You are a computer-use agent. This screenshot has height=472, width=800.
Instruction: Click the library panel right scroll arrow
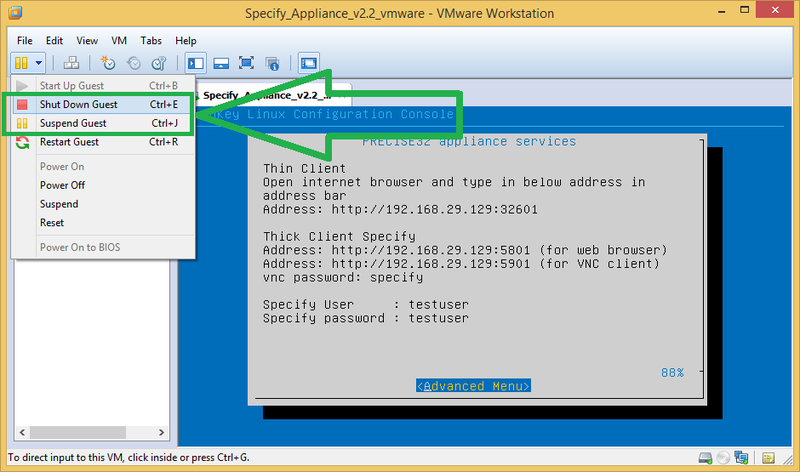pyautogui.click(x=161, y=432)
